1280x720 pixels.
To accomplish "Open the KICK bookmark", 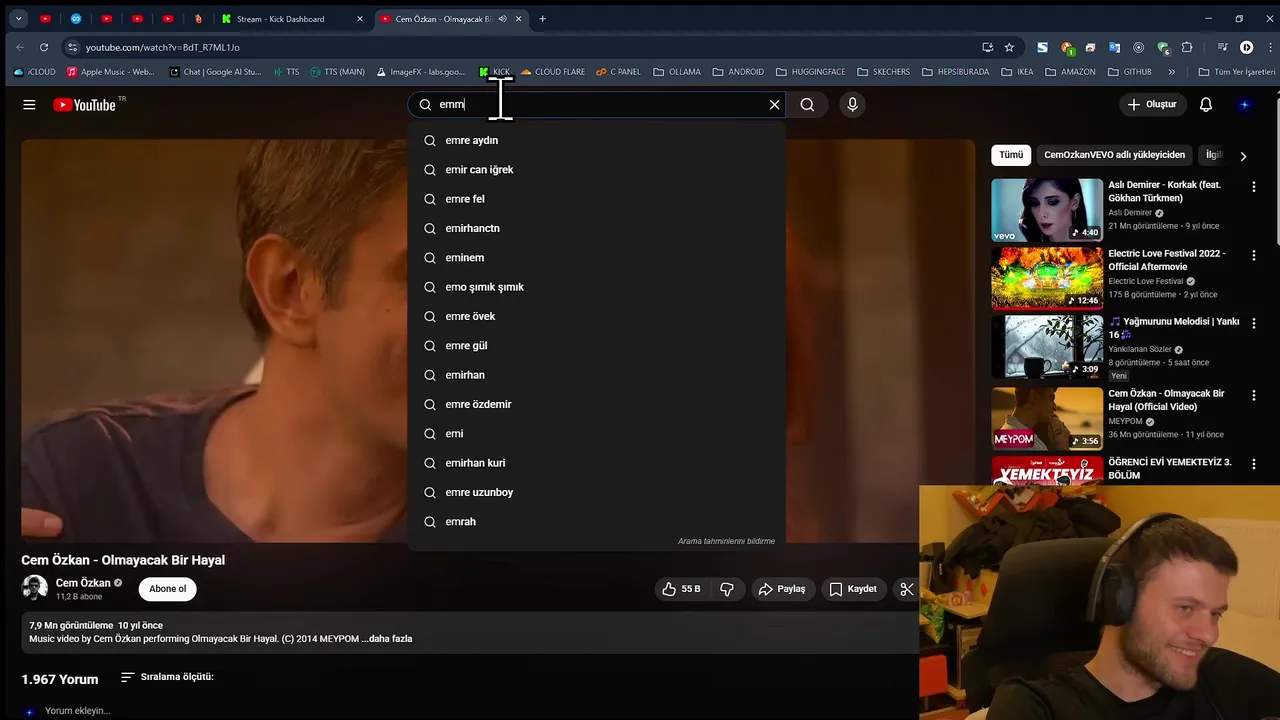I will [x=494, y=72].
